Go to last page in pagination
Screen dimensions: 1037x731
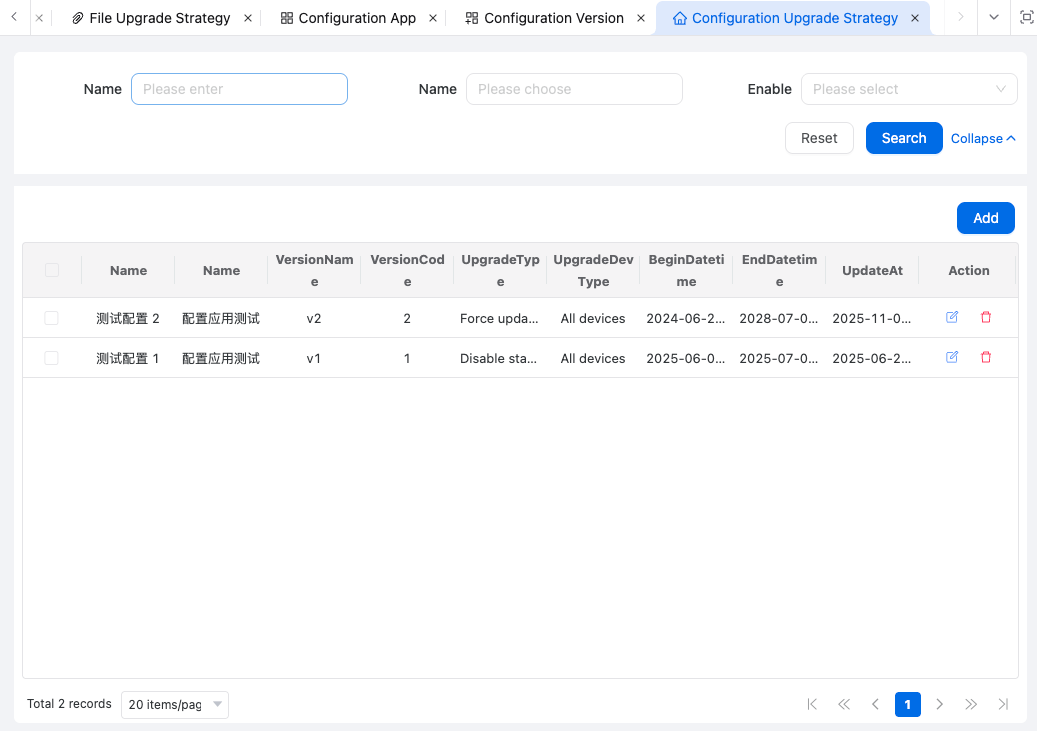pyautogui.click(x=1003, y=704)
